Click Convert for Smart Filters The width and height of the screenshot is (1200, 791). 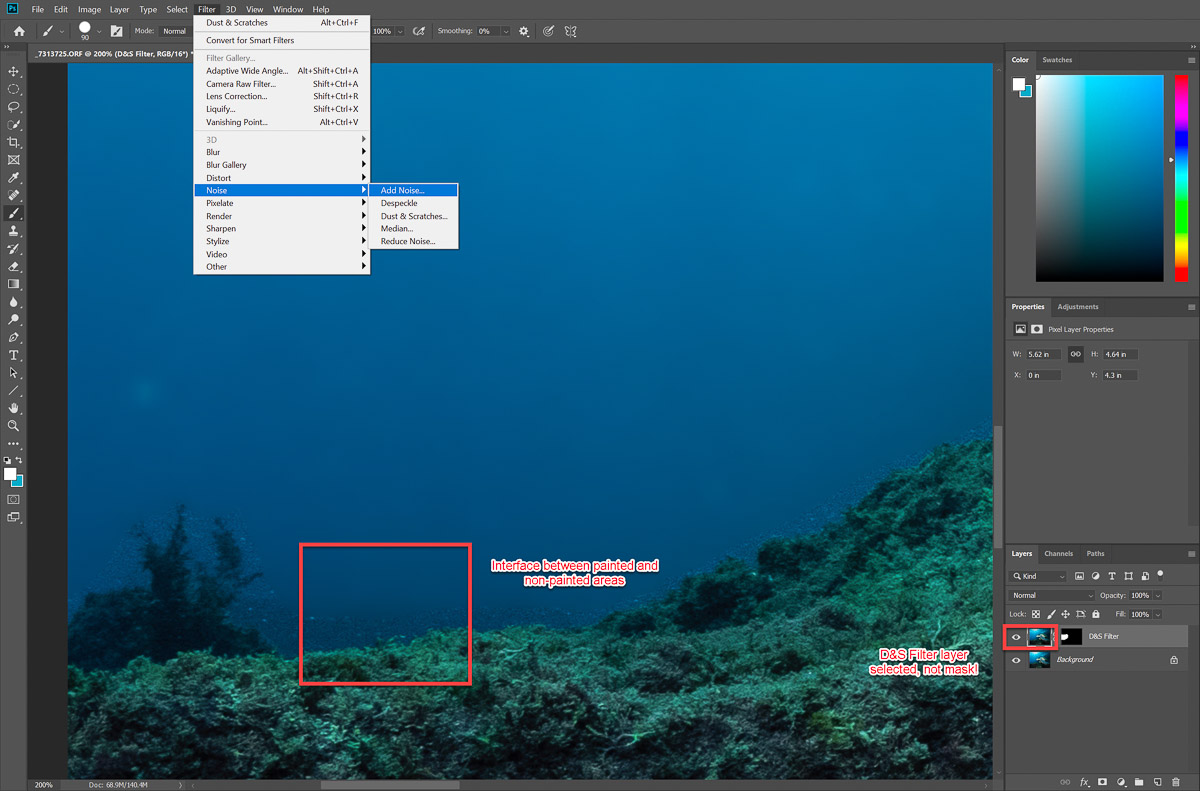click(x=250, y=41)
